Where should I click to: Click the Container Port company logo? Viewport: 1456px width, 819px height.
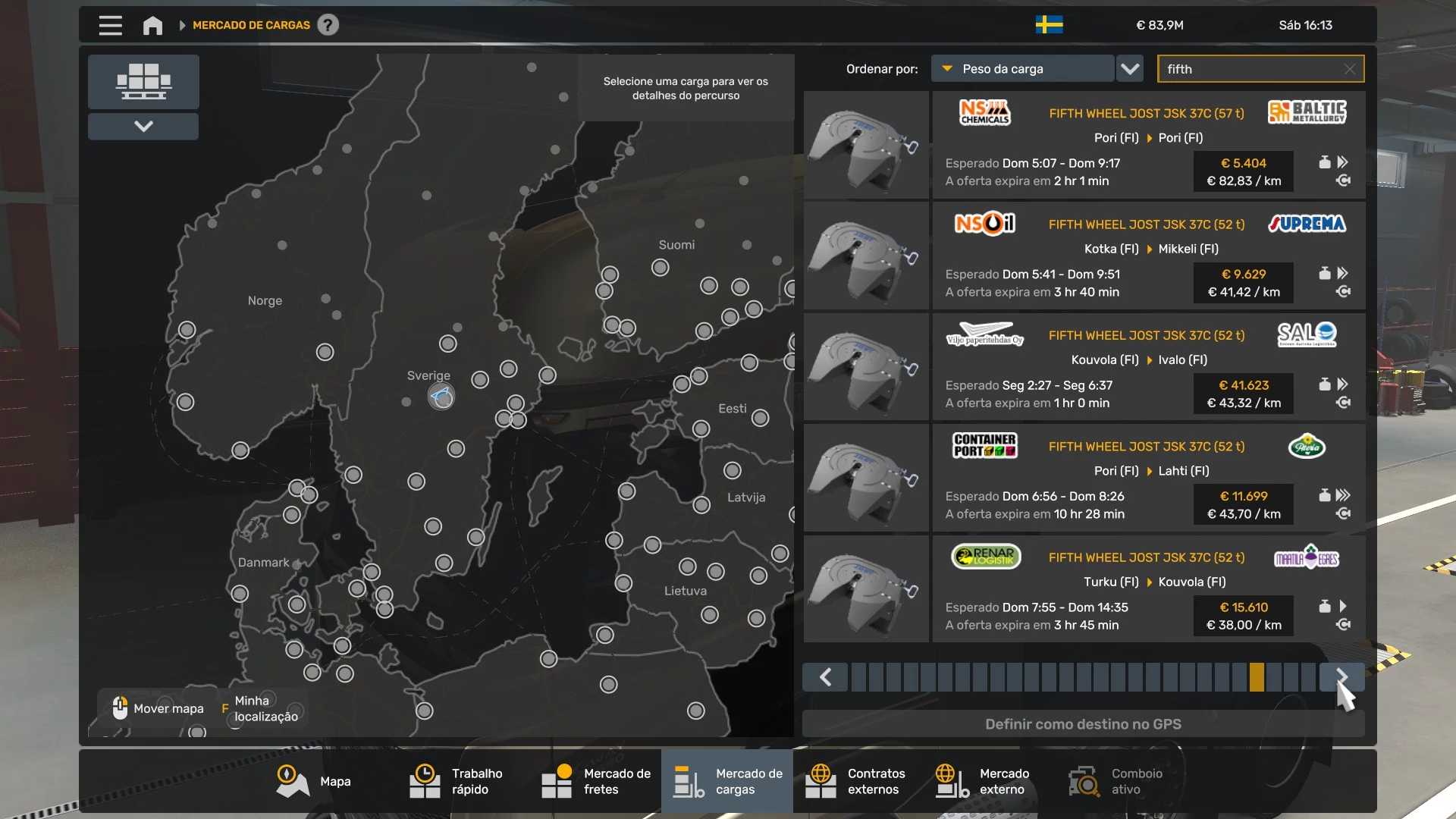point(985,445)
